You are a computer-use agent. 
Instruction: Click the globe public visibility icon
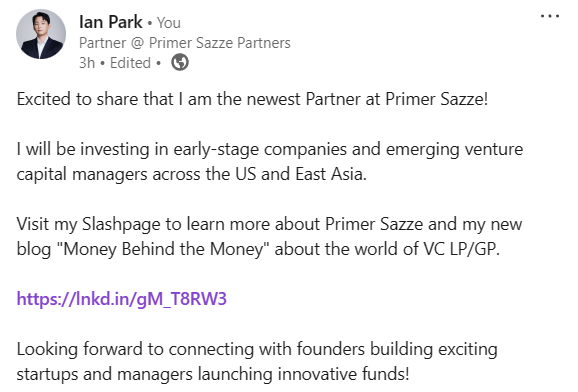click(x=180, y=62)
